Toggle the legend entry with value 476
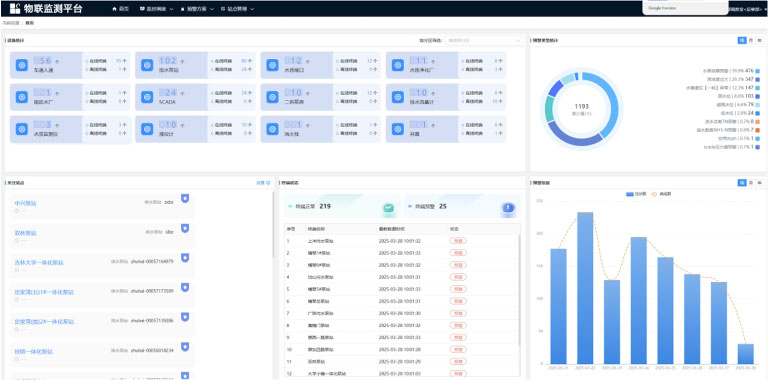Screen dimensions: 768x380 point(731,71)
